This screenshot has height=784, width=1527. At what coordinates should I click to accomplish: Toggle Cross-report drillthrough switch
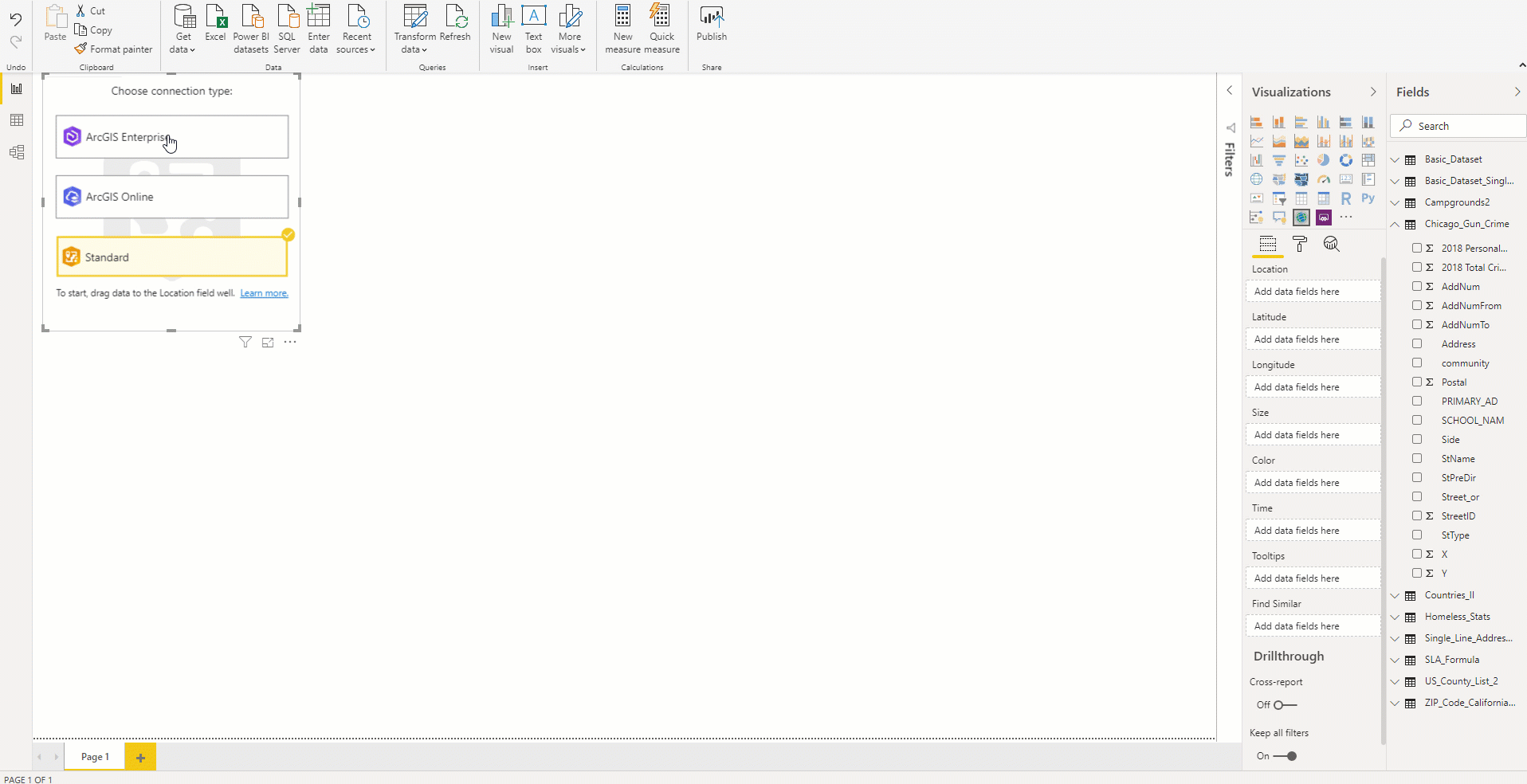[1285, 704]
